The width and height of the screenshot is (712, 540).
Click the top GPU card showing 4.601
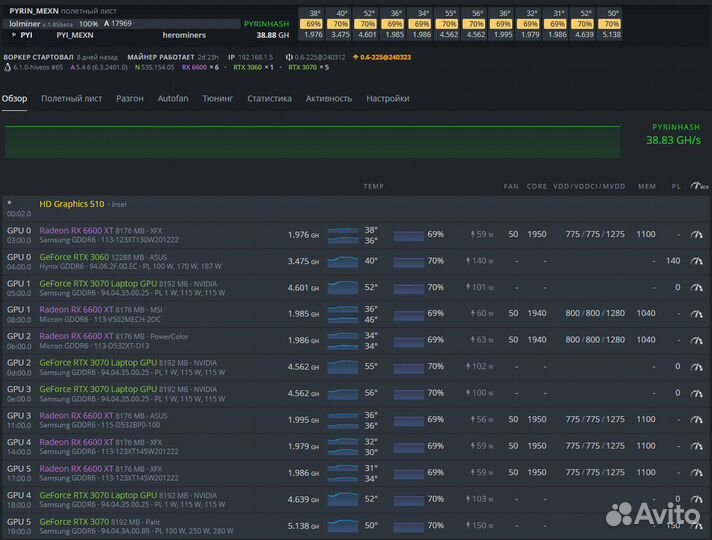pyautogui.click(x=367, y=24)
